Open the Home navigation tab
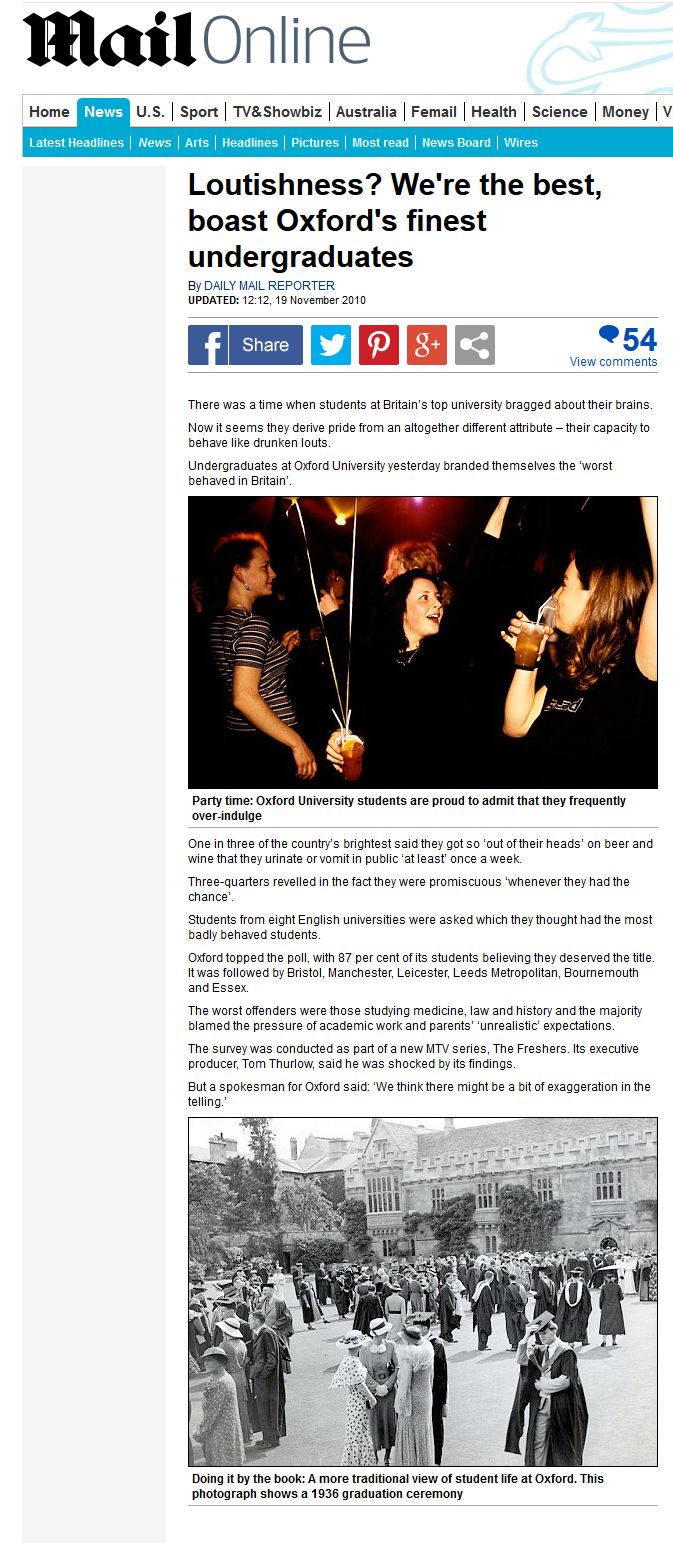The width and height of the screenshot is (673, 1543). click(49, 112)
